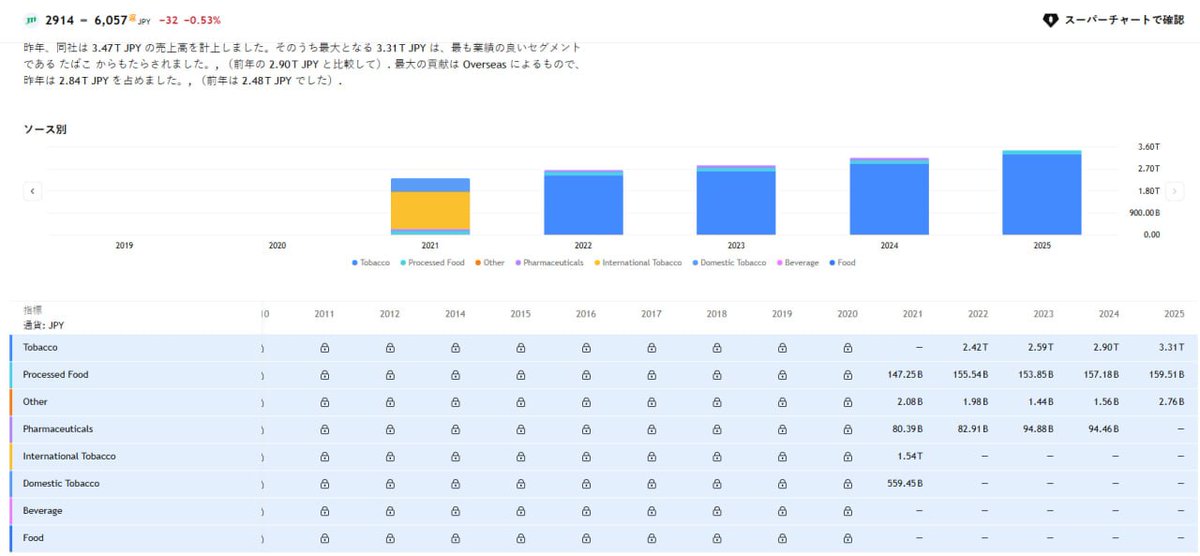This screenshot has width=1200, height=556.
Task: Open the スーパーチャートで確認 button
Action: tap(1112, 20)
